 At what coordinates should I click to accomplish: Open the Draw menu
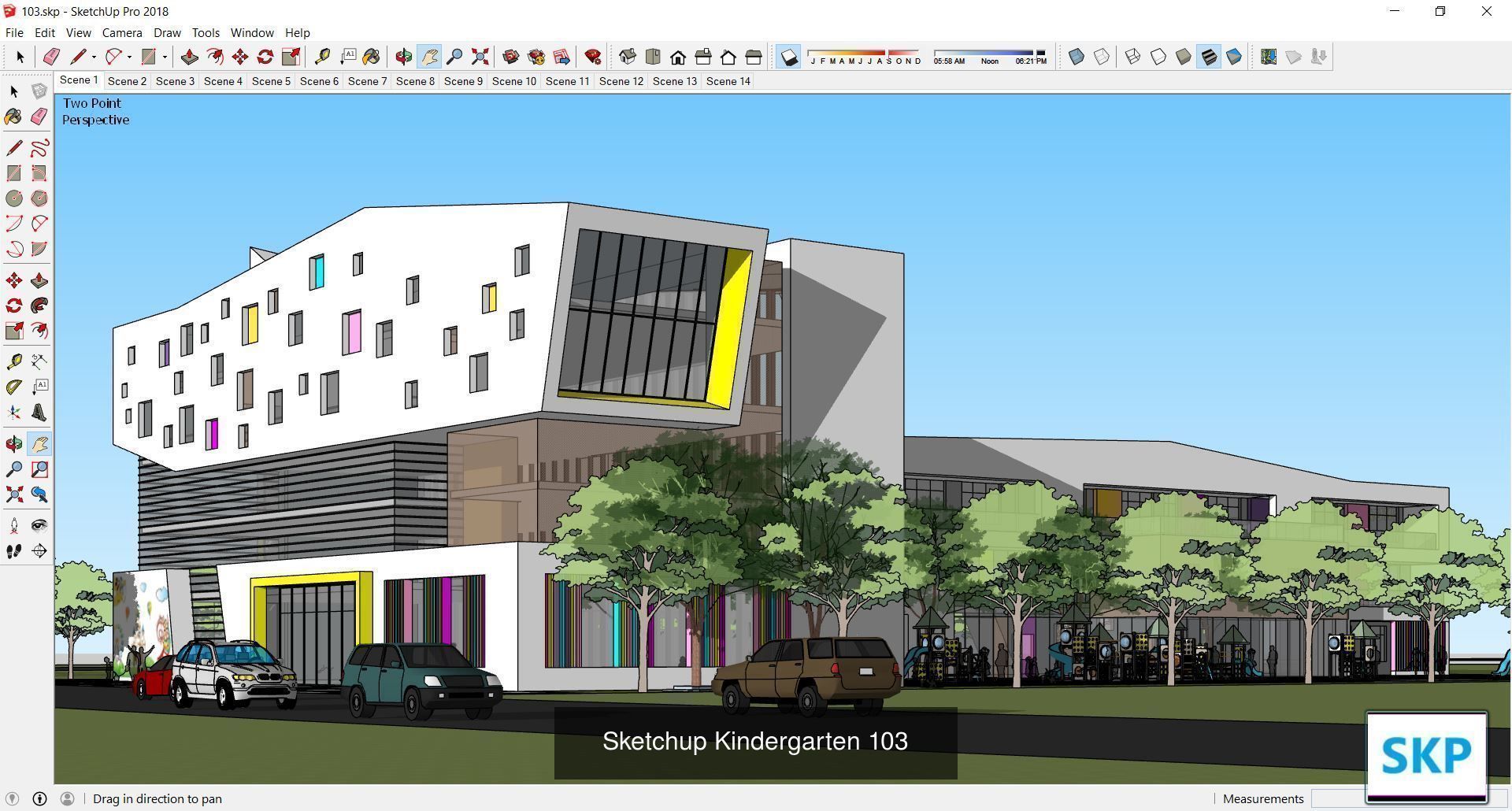point(167,33)
